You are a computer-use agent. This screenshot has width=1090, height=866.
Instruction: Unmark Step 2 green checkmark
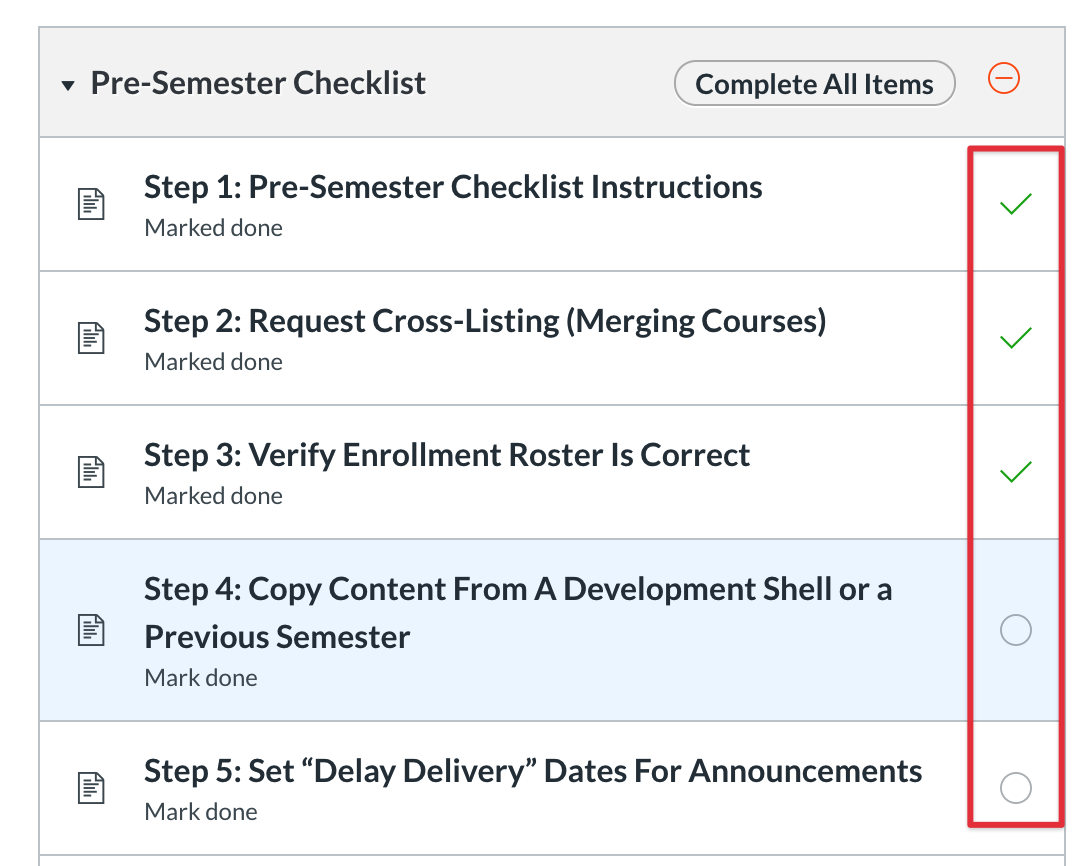pos(1015,338)
